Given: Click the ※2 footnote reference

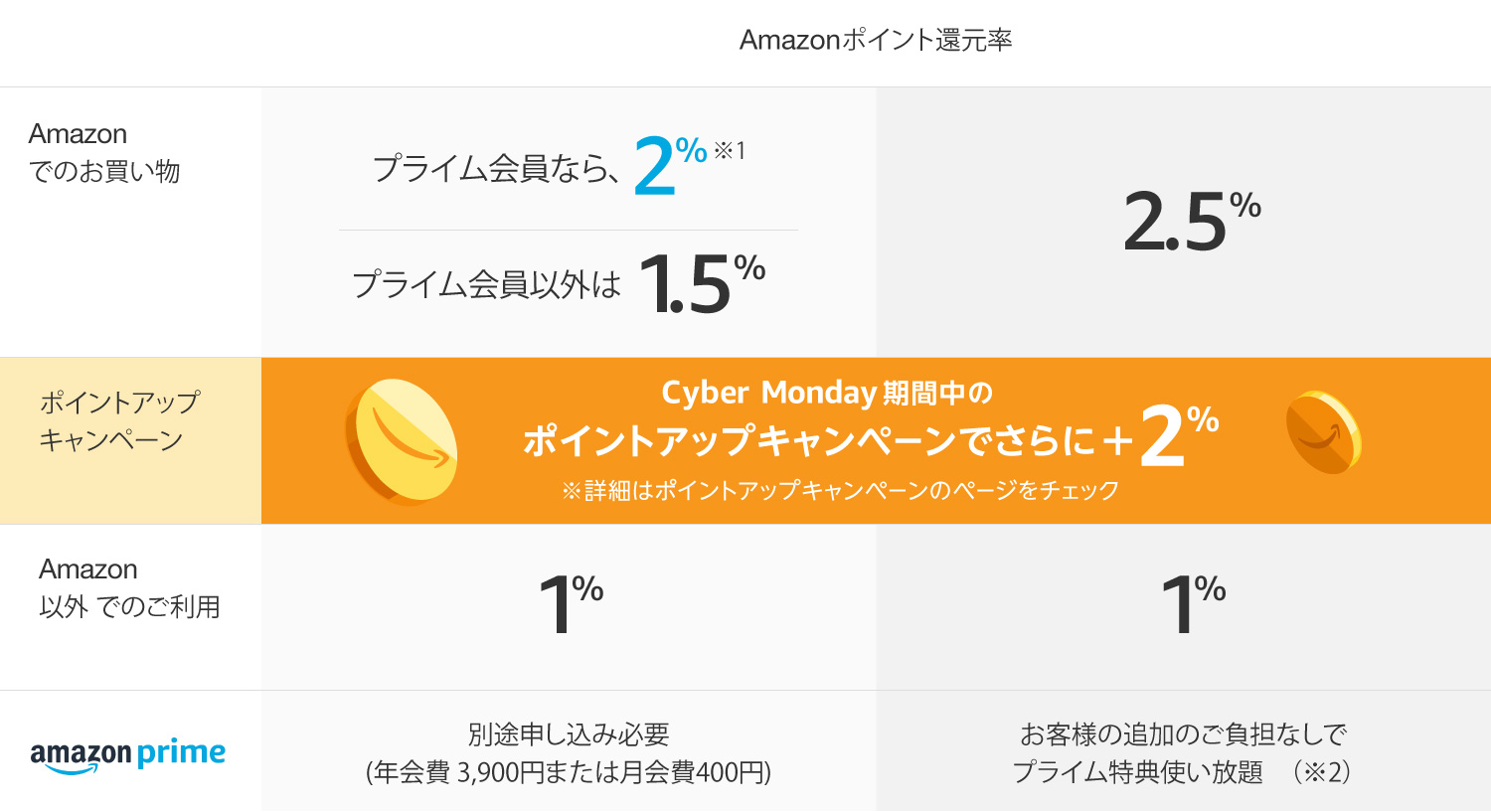Looking at the screenshot, I should pos(1323,772).
